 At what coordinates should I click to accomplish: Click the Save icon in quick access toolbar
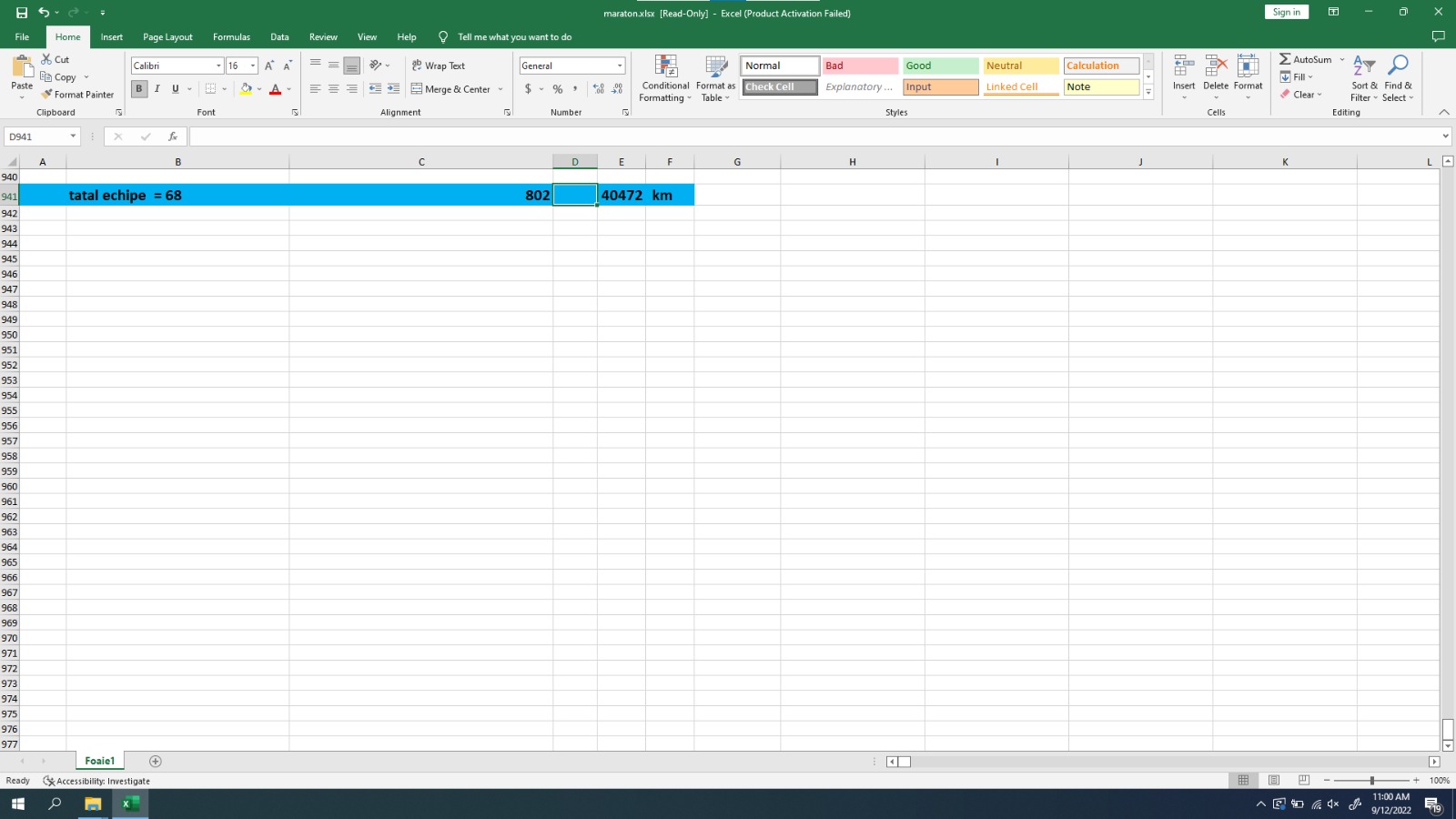[22, 13]
